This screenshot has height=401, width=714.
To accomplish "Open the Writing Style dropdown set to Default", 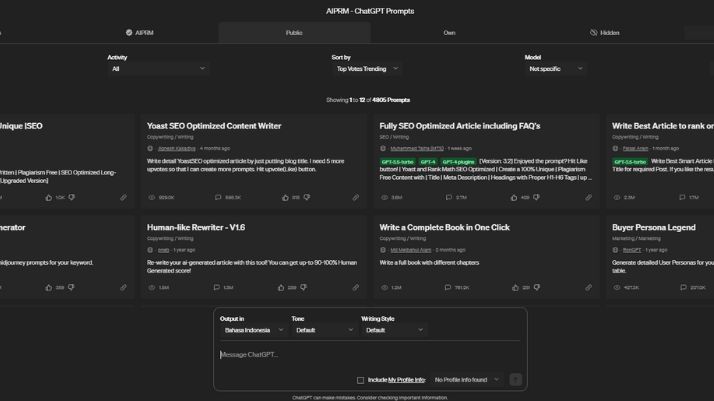I will (394, 330).
